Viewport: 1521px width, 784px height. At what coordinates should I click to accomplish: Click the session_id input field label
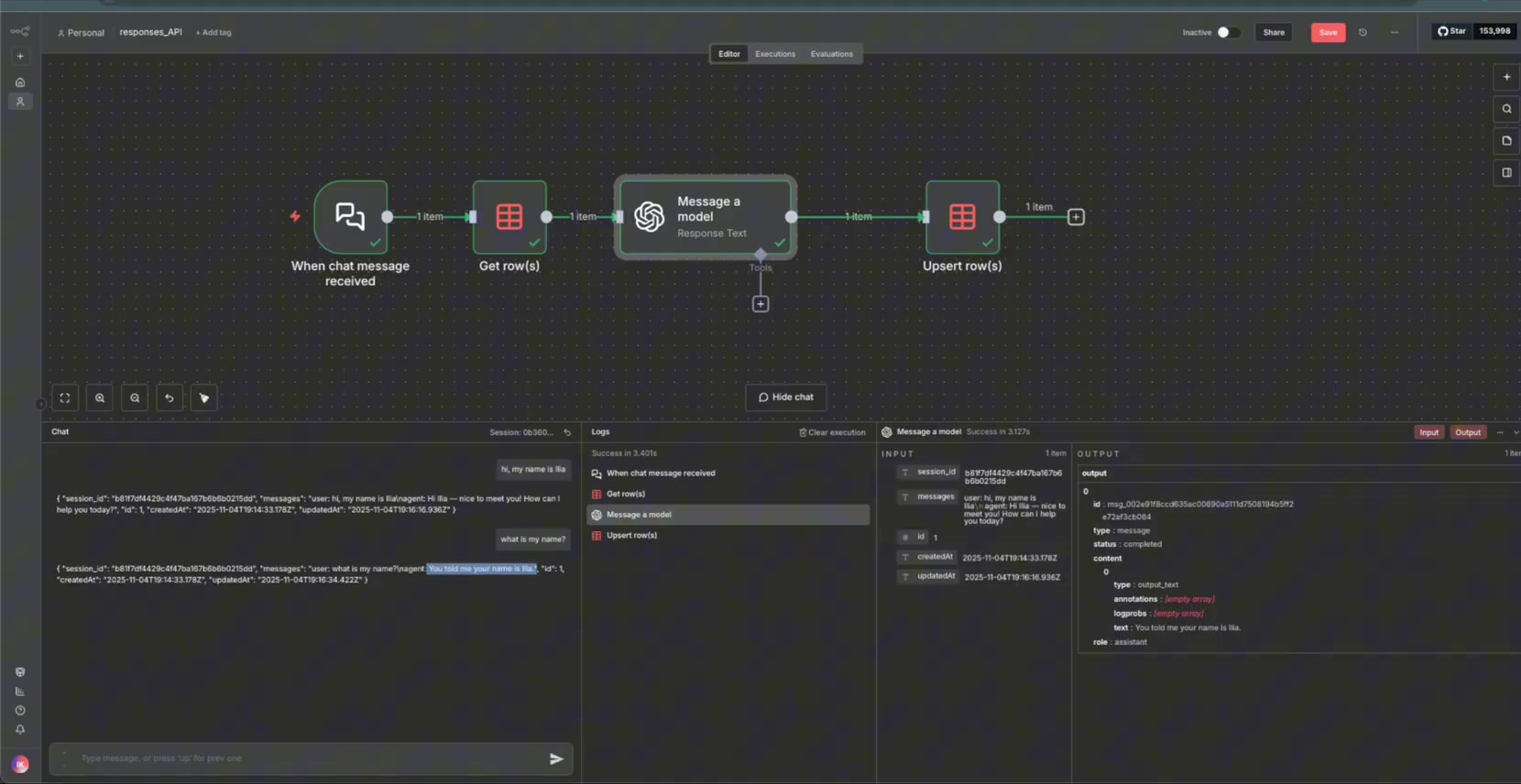tap(928, 473)
